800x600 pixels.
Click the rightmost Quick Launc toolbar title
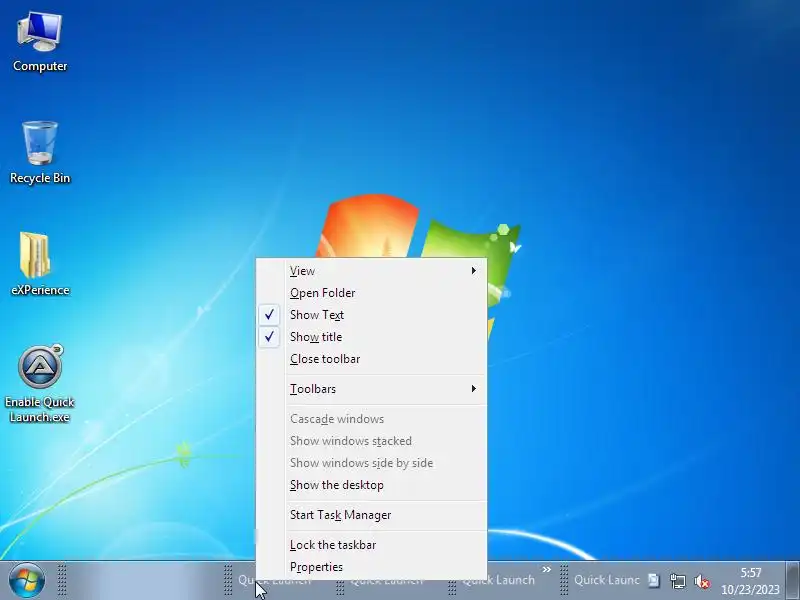607,580
